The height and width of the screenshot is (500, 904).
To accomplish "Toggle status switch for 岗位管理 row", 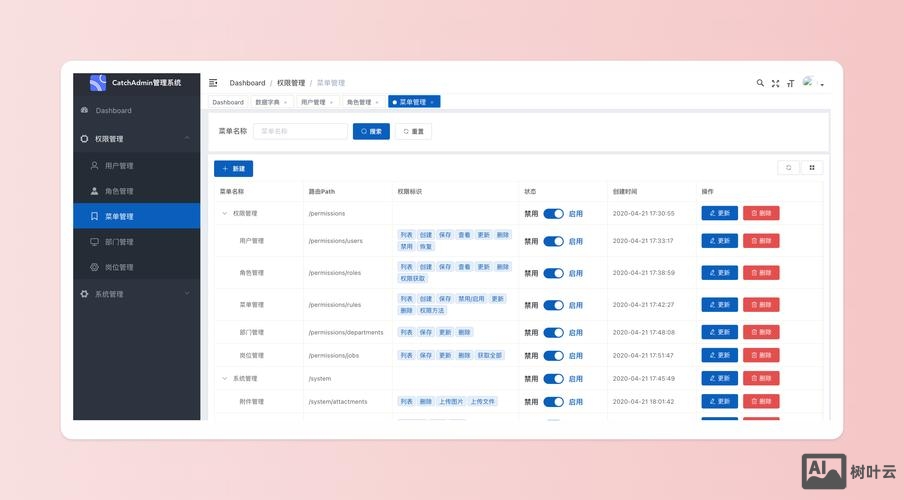I will [x=553, y=356].
